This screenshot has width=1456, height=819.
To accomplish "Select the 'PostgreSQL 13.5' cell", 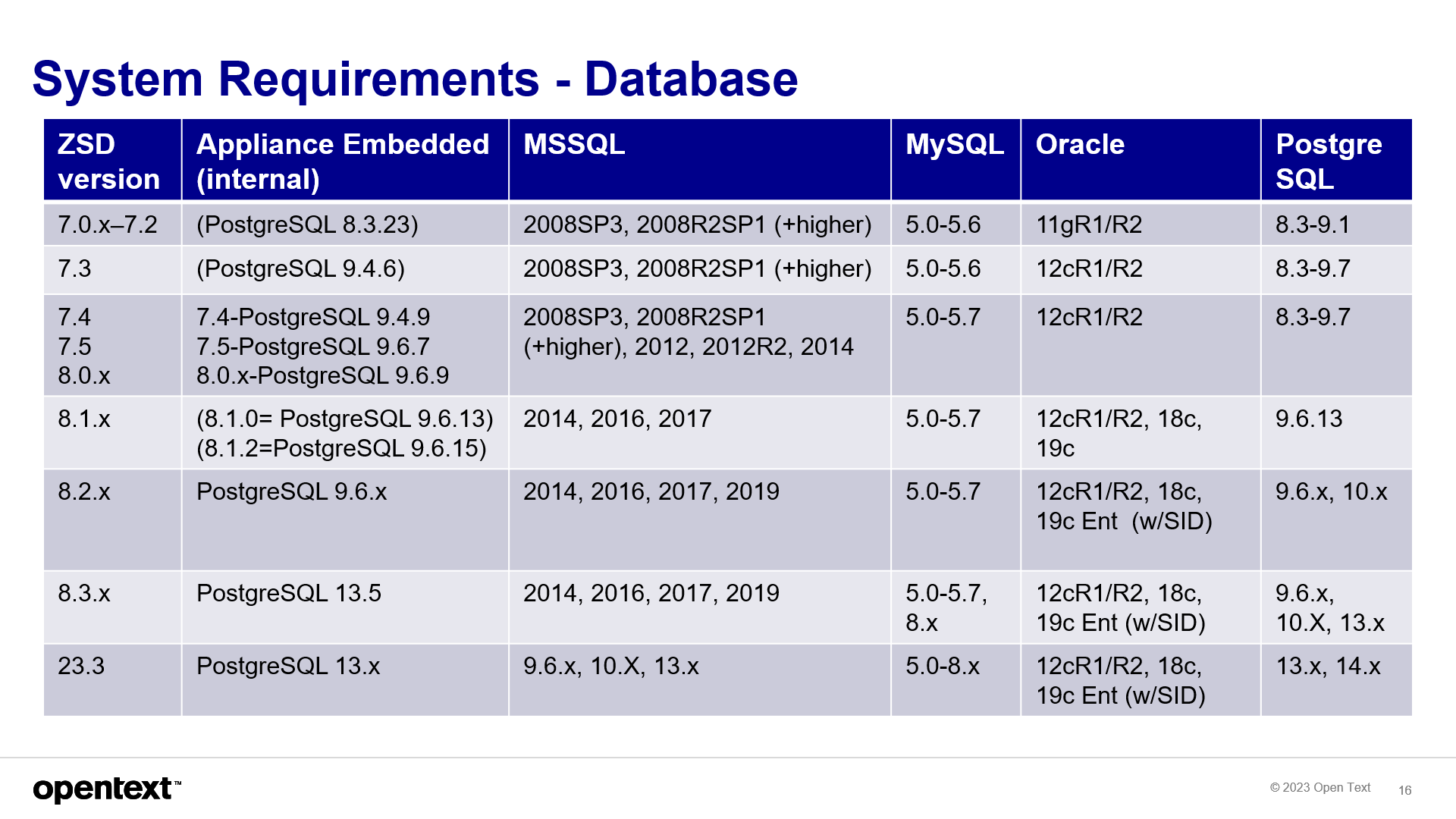I will click(x=345, y=607).
